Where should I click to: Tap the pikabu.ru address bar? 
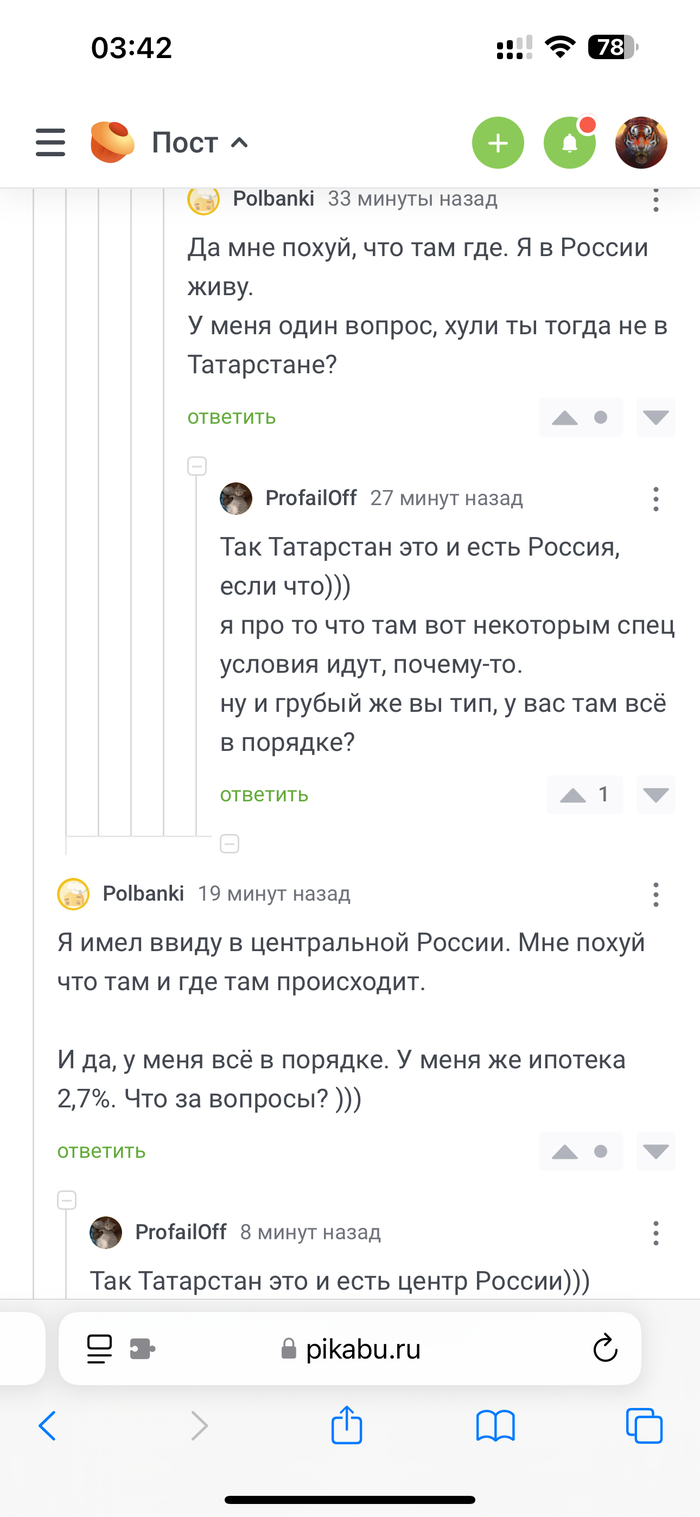[350, 1349]
